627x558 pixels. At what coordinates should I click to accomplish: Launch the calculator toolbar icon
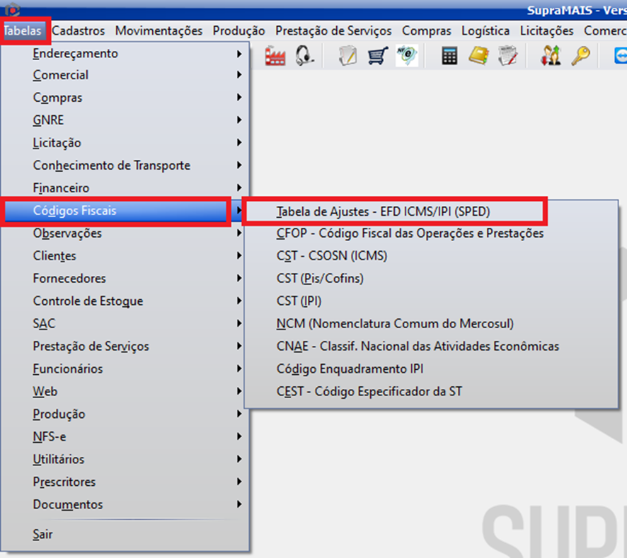[449, 56]
